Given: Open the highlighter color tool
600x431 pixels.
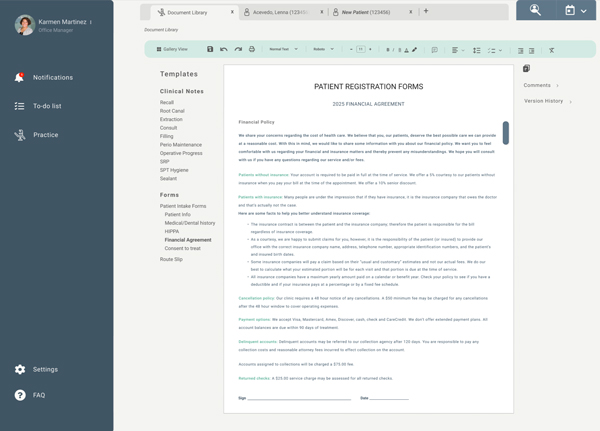Looking at the screenshot, I should pyautogui.click(x=414, y=50).
